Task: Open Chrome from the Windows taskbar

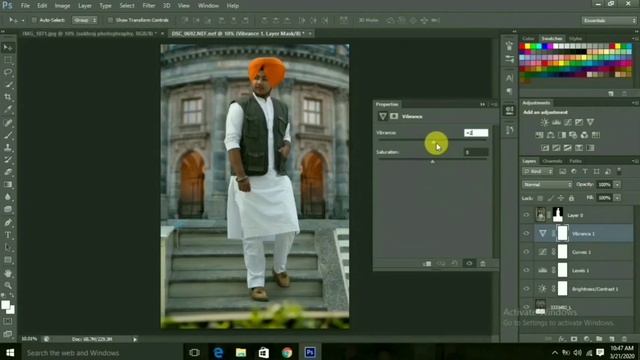Action: coord(287,352)
